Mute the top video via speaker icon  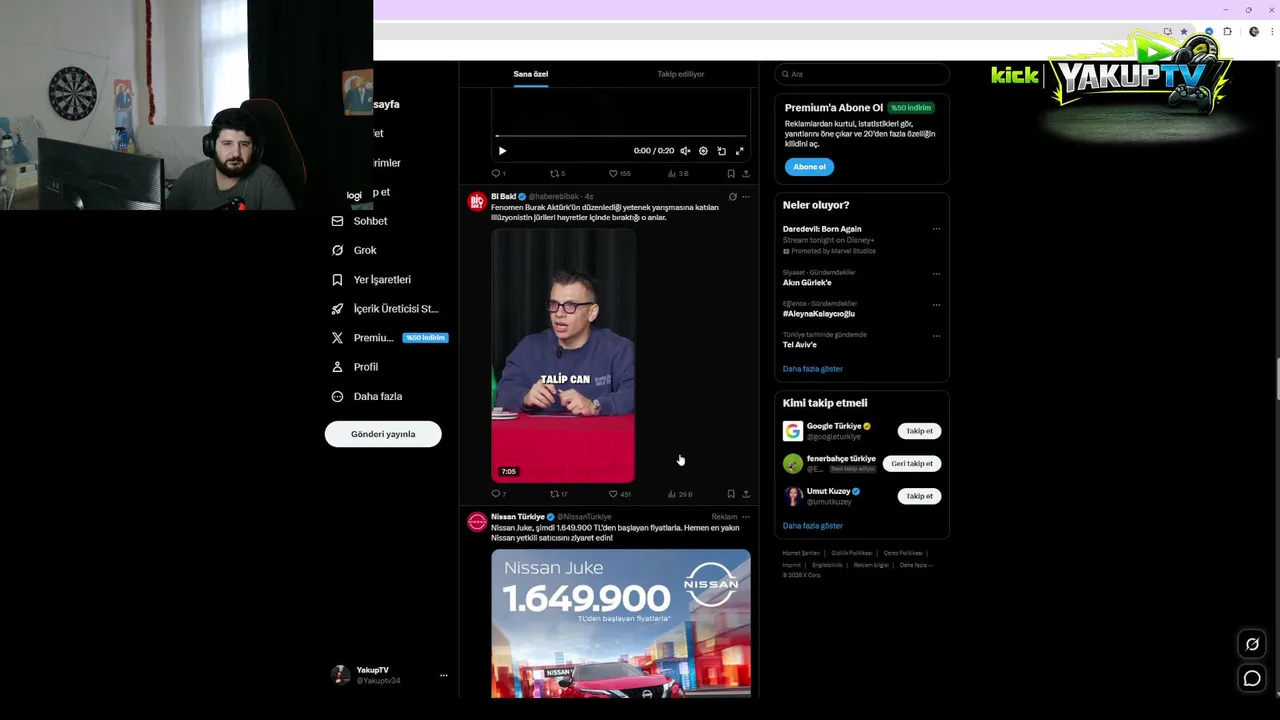pyautogui.click(x=685, y=151)
